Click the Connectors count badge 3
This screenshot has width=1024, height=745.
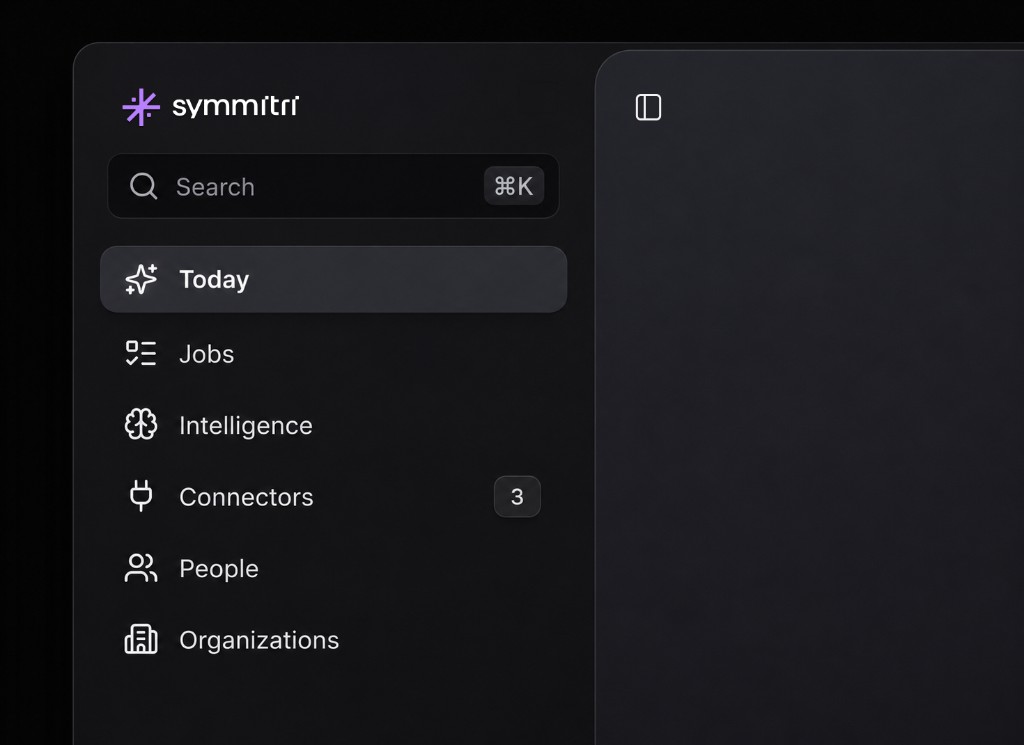517,497
